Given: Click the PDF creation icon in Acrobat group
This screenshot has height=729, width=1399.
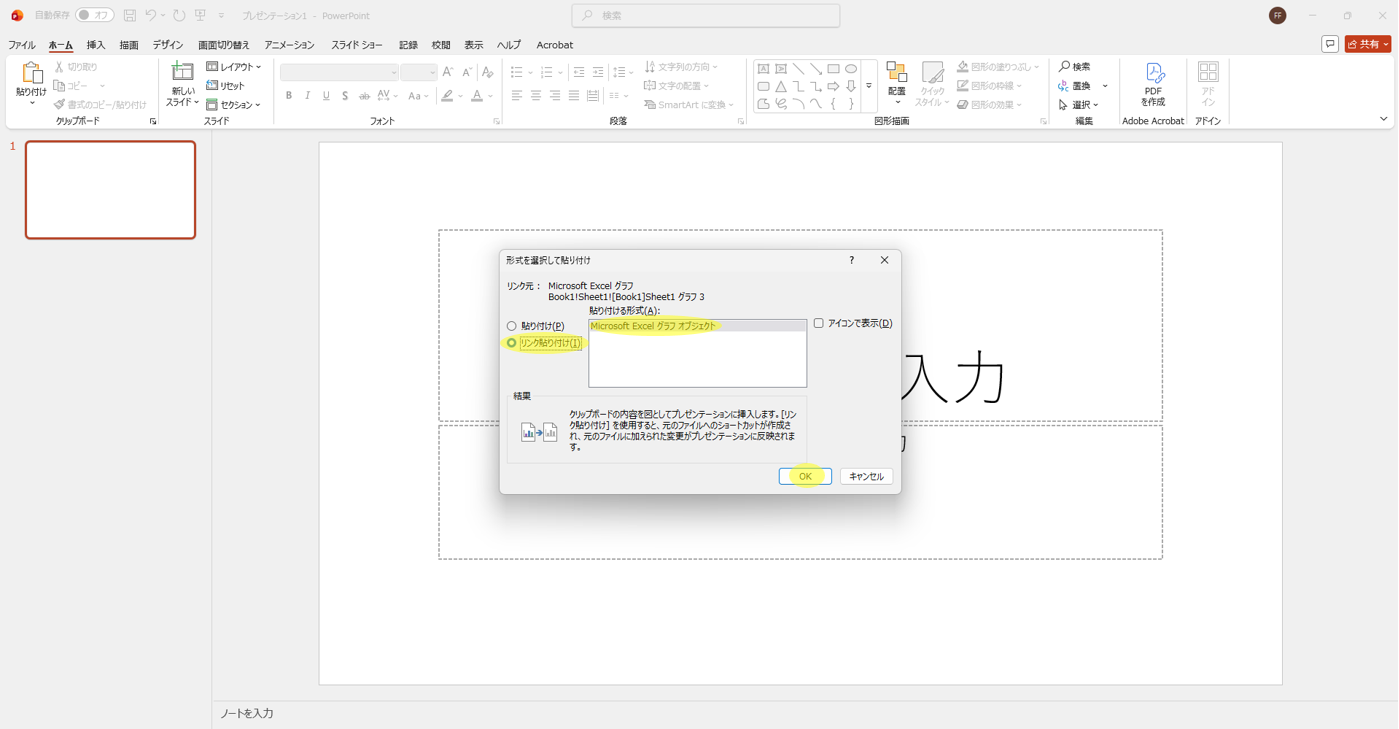Looking at the screenshot, I should click(x=1153, y=74).
